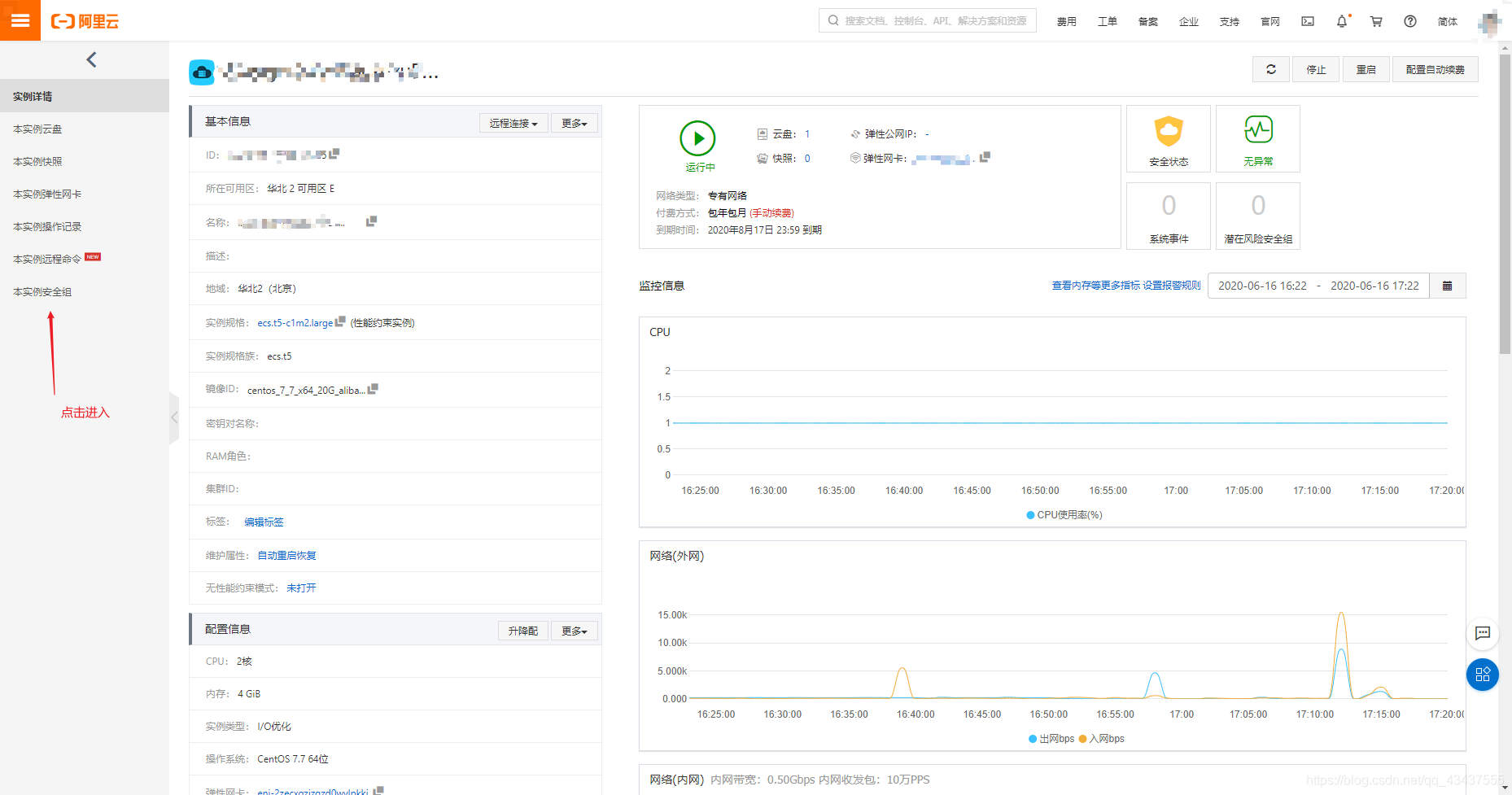Click the snapshot count 0

click(x=807, y=159)
